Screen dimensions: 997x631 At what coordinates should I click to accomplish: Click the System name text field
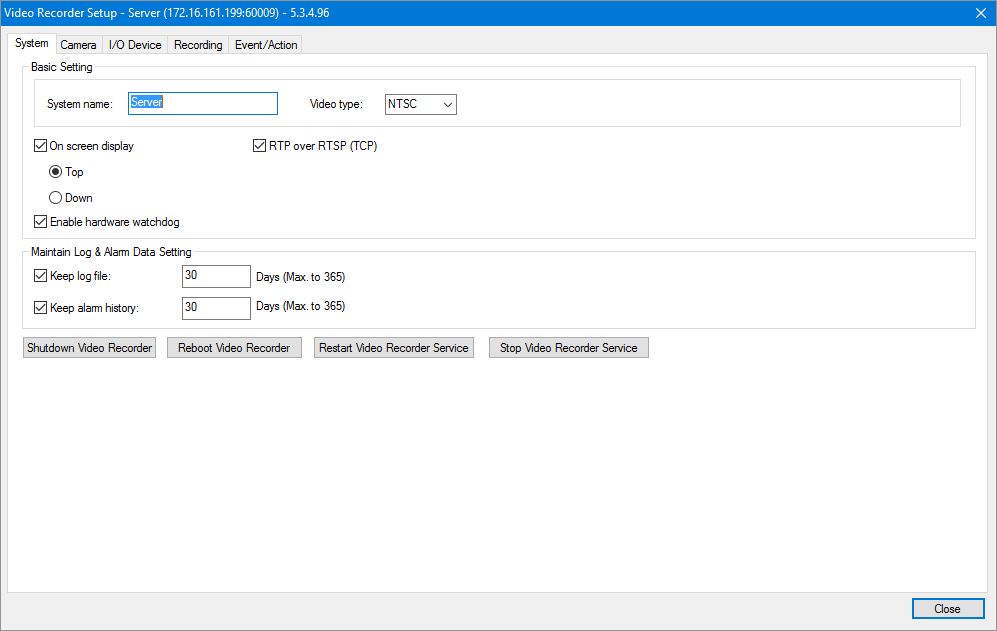[x=203, y=104]
